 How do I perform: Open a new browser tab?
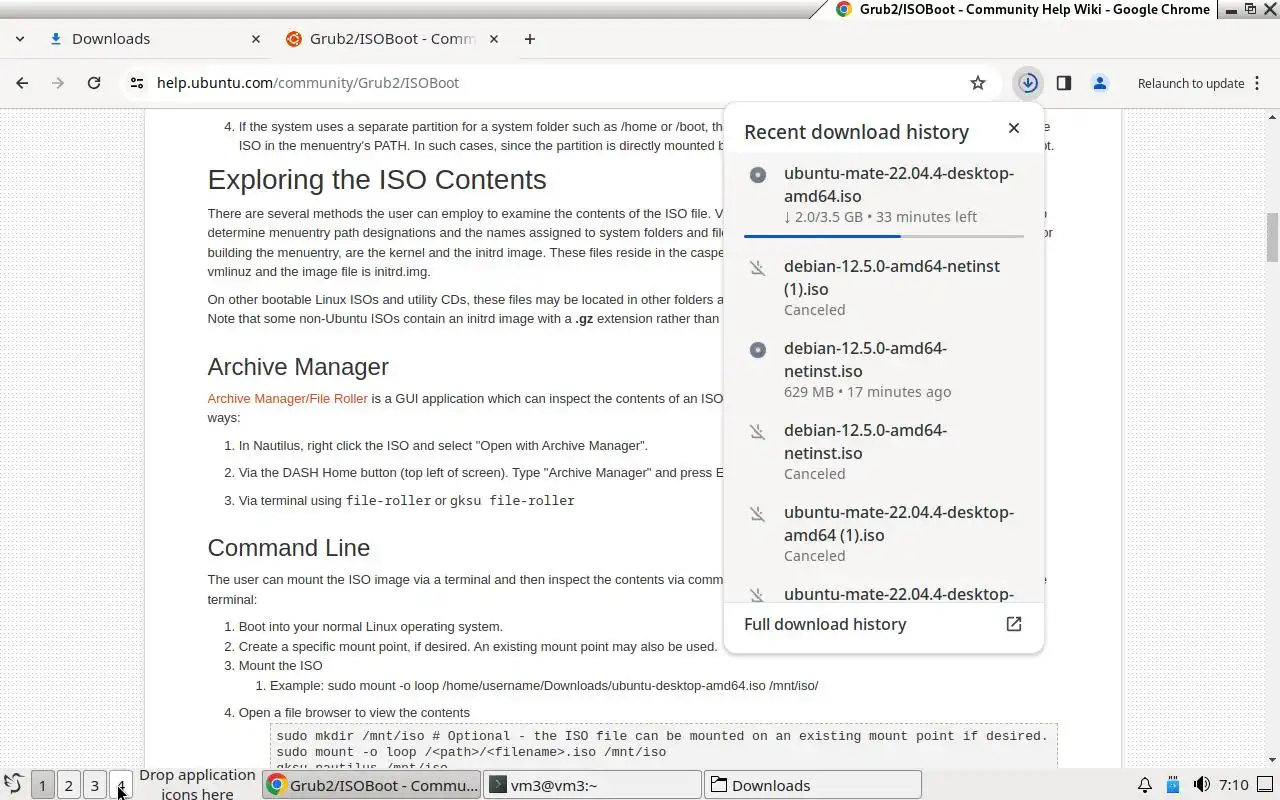pos(530,39)
